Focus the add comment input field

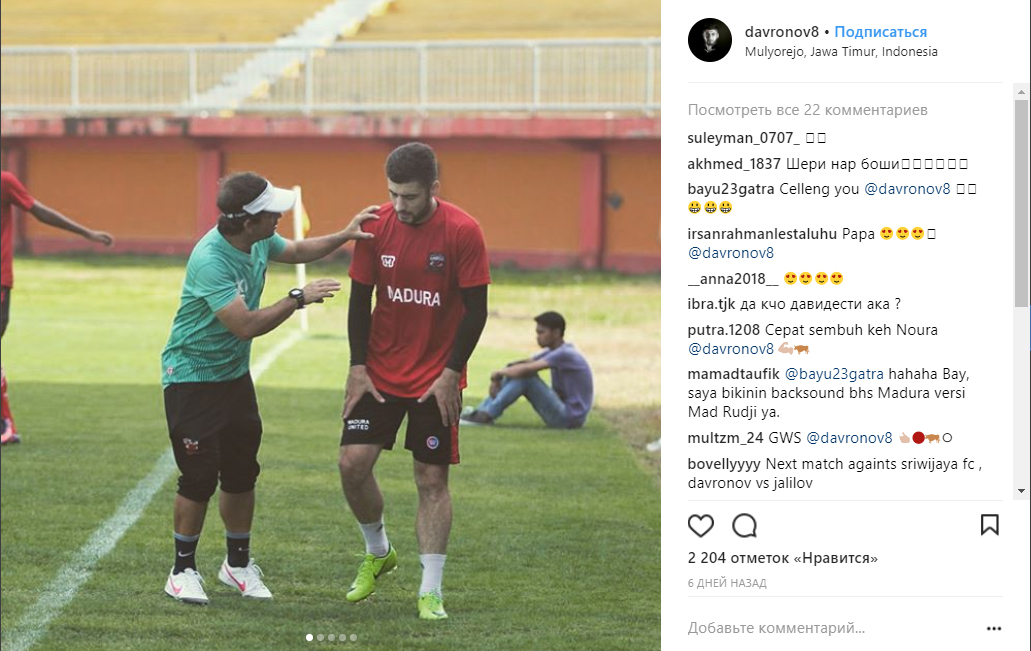pos(834,628)
